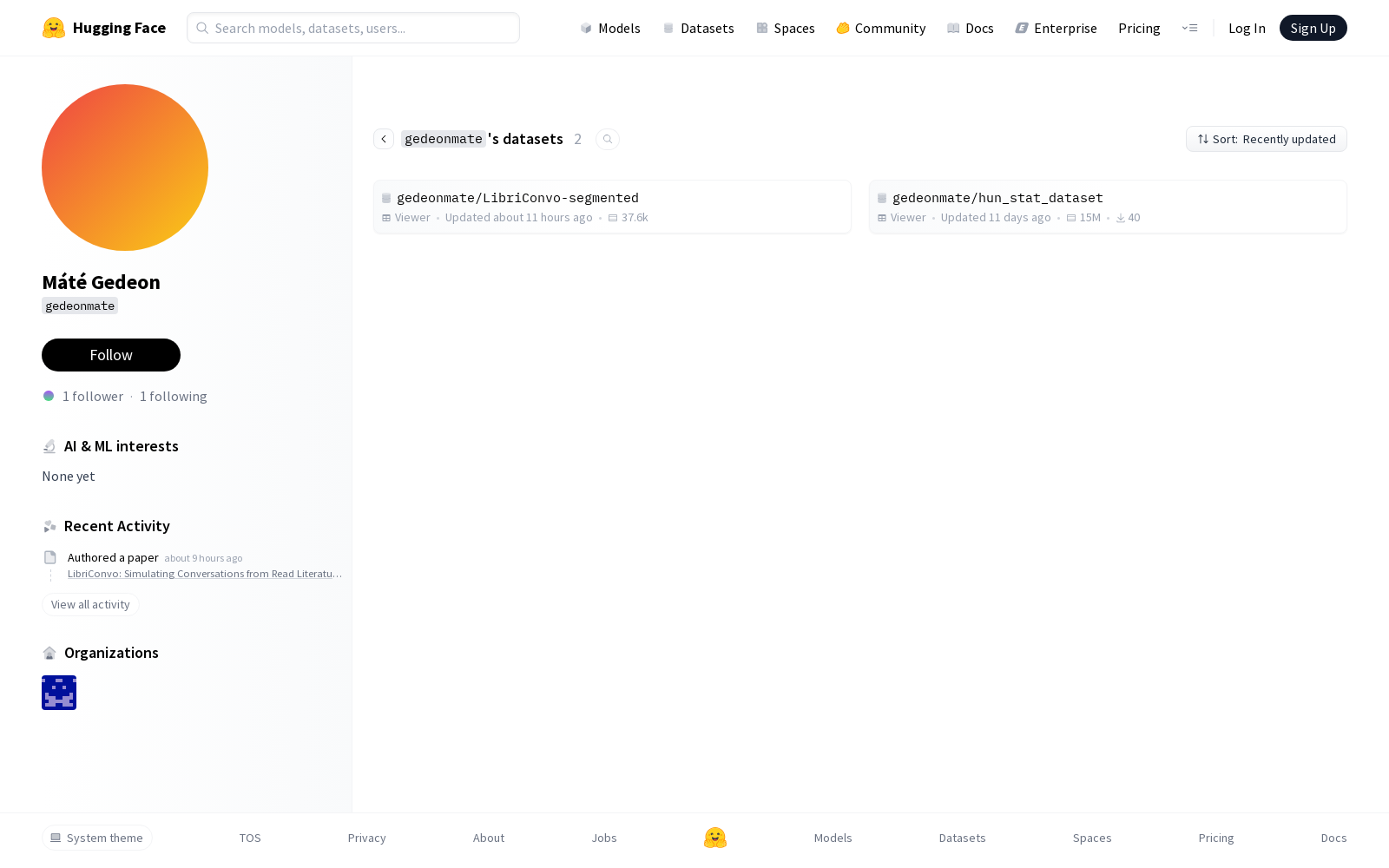Screen dimensions: 1389x868
Task: Open the Enterprise page
Action: [x=1056, y=28]
